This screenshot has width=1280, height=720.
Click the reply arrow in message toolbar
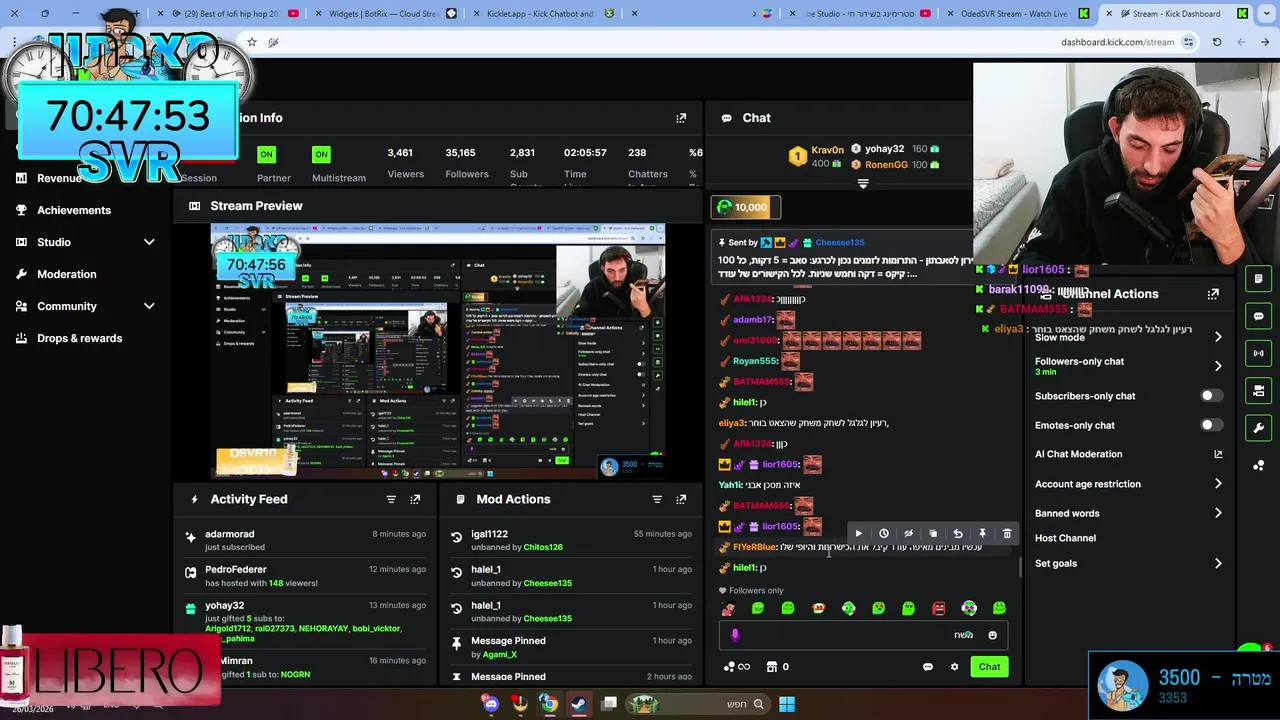pos(958,534)
